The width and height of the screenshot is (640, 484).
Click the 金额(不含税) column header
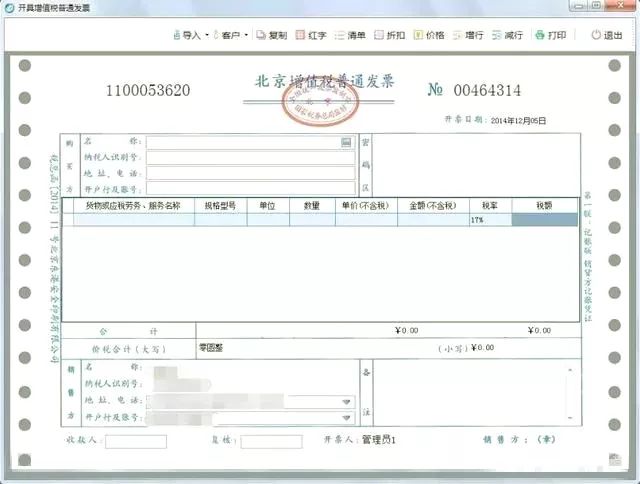[433, 206]
